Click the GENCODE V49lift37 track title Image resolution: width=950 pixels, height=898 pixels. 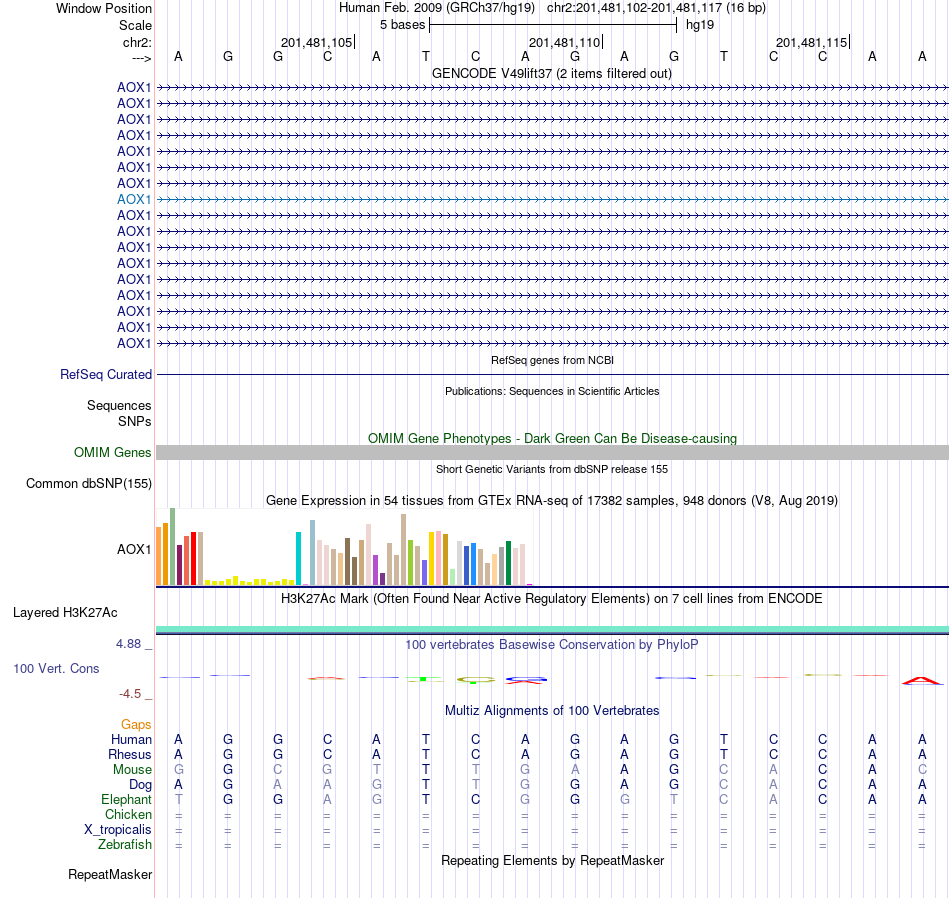point(552,73)
